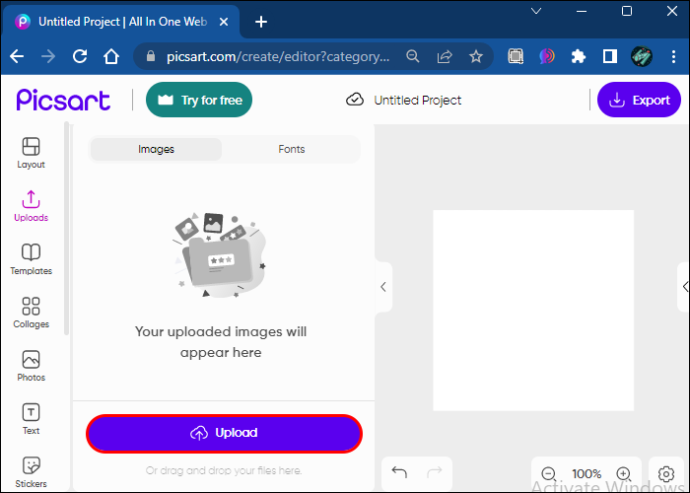Open a new browser tab
Image resolution: width=690 pixels, height=493 pixels.
point(261,22)
